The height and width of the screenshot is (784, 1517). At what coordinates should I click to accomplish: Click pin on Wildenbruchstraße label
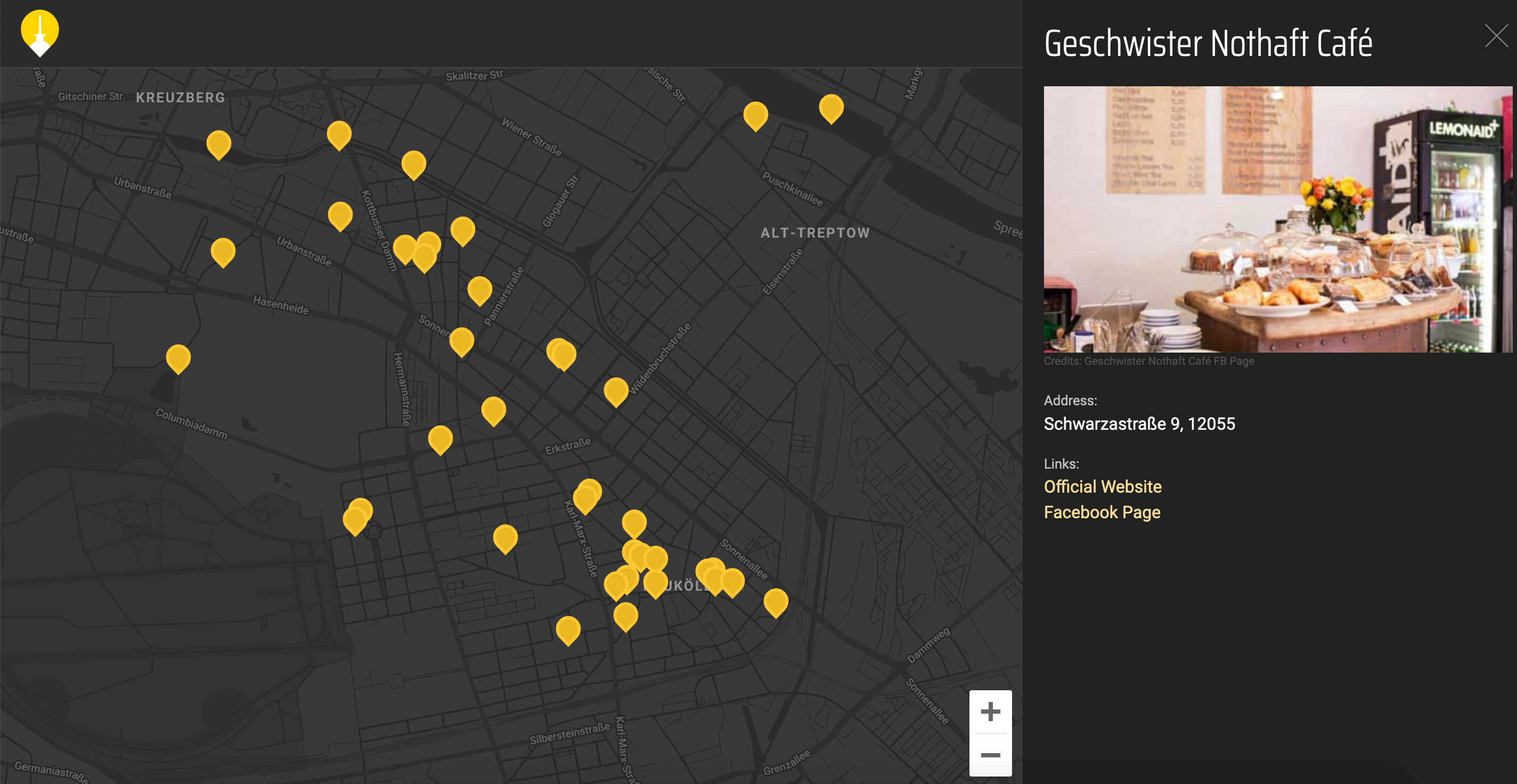coord(615,390)
